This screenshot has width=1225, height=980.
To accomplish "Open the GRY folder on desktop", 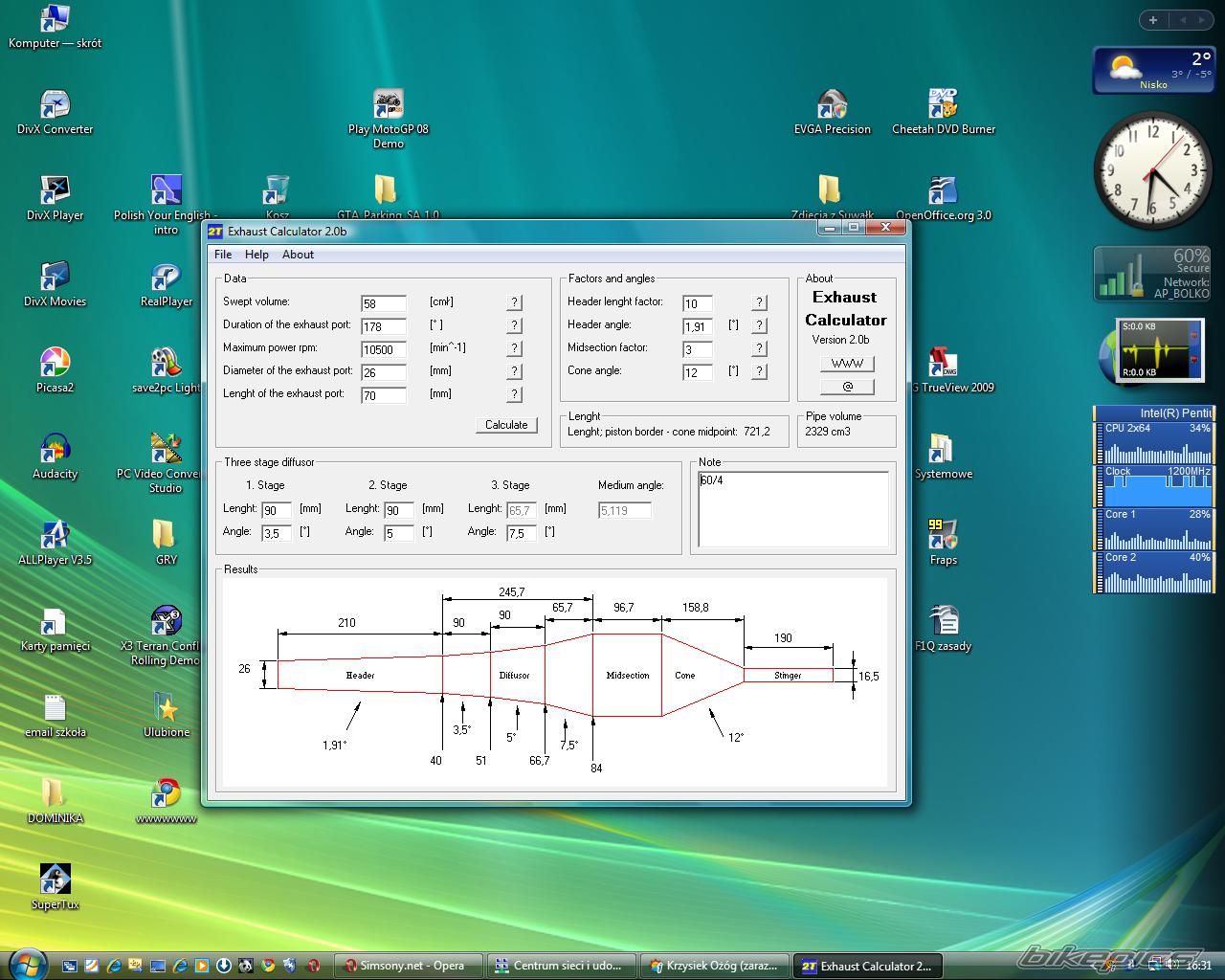I will (x=166, y=544).
